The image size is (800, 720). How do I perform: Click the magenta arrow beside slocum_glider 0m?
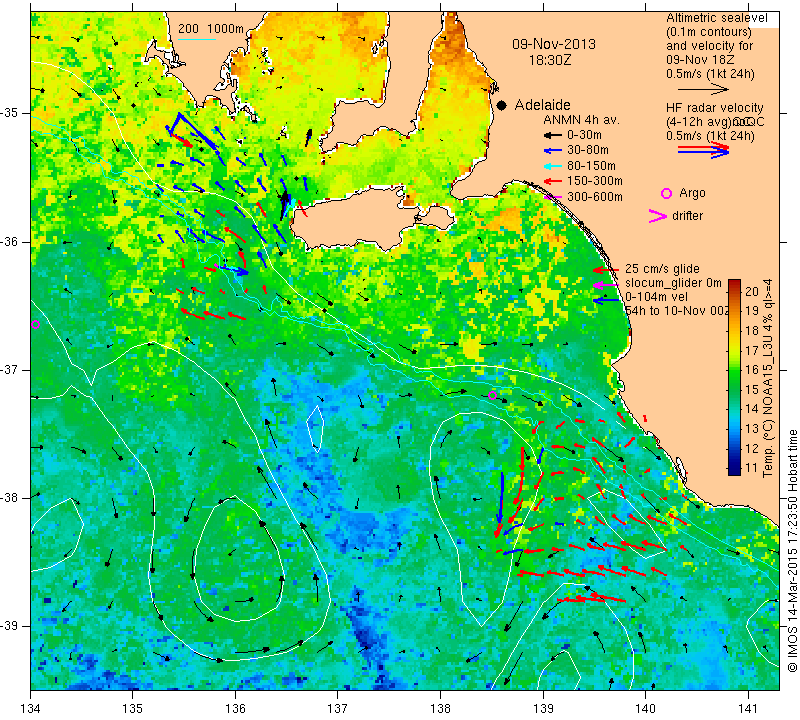606,284
